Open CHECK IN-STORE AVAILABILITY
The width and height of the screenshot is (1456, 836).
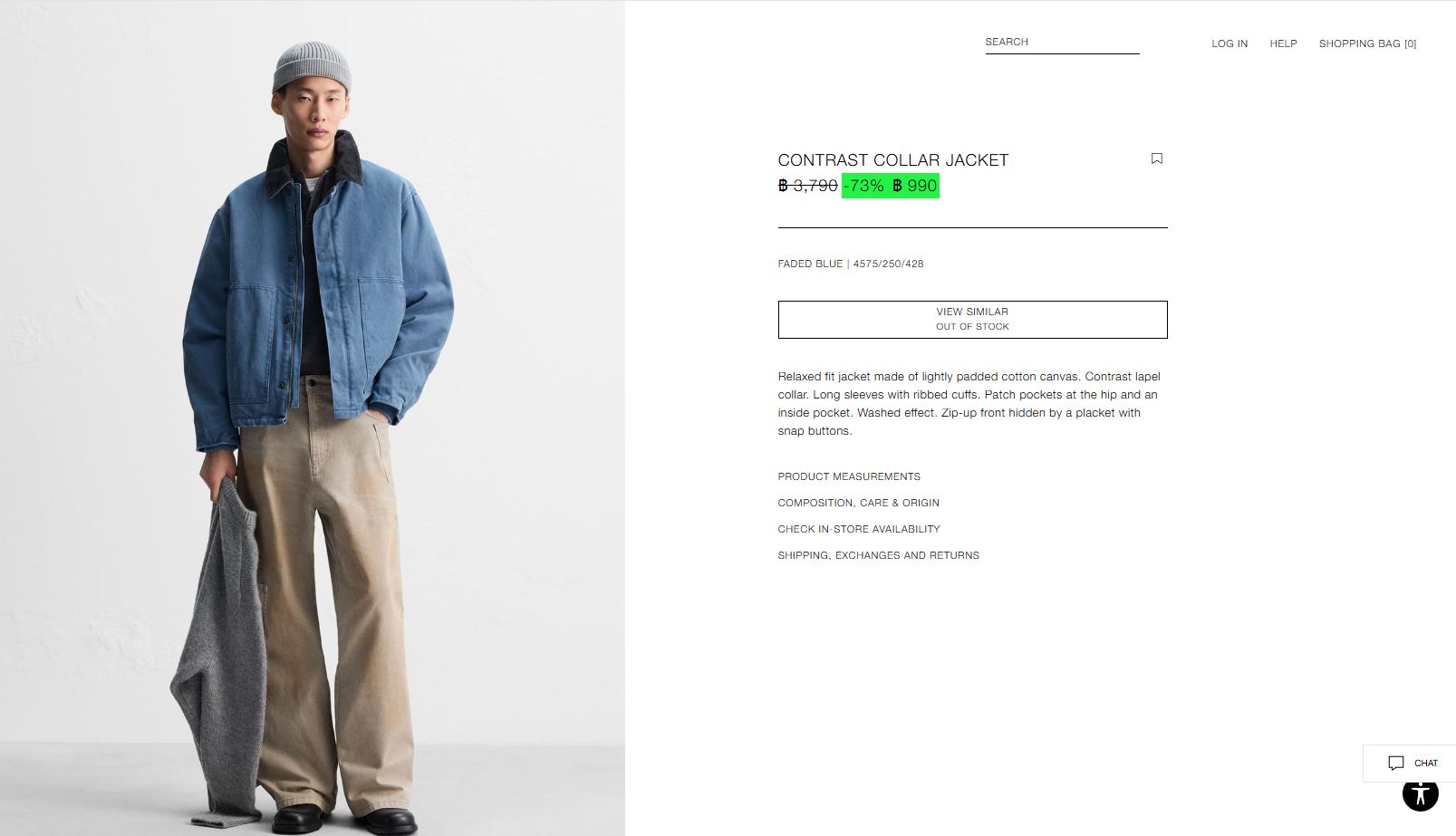pyautogui.click(x=859, y=529)
